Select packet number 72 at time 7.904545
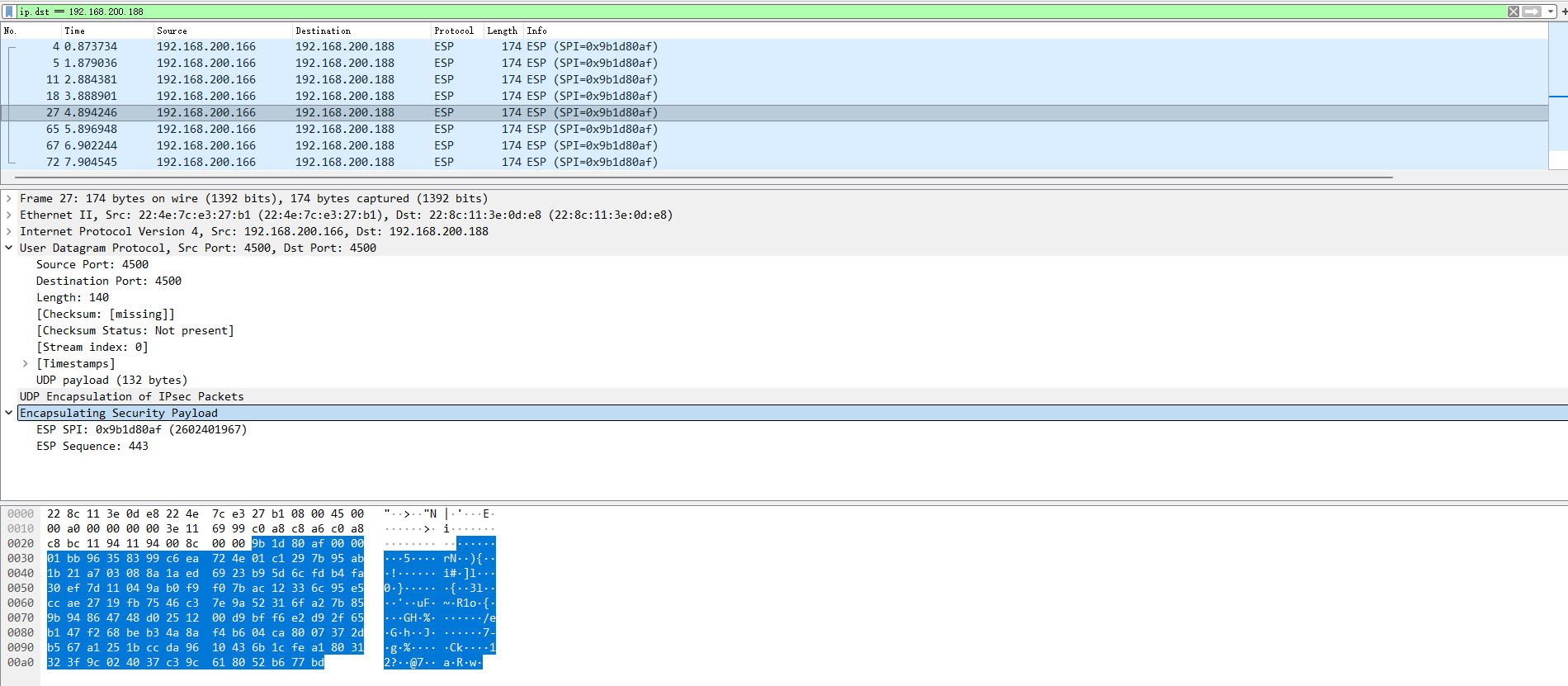The width and height of the screenshot is (1568, 686). [774, 163]
